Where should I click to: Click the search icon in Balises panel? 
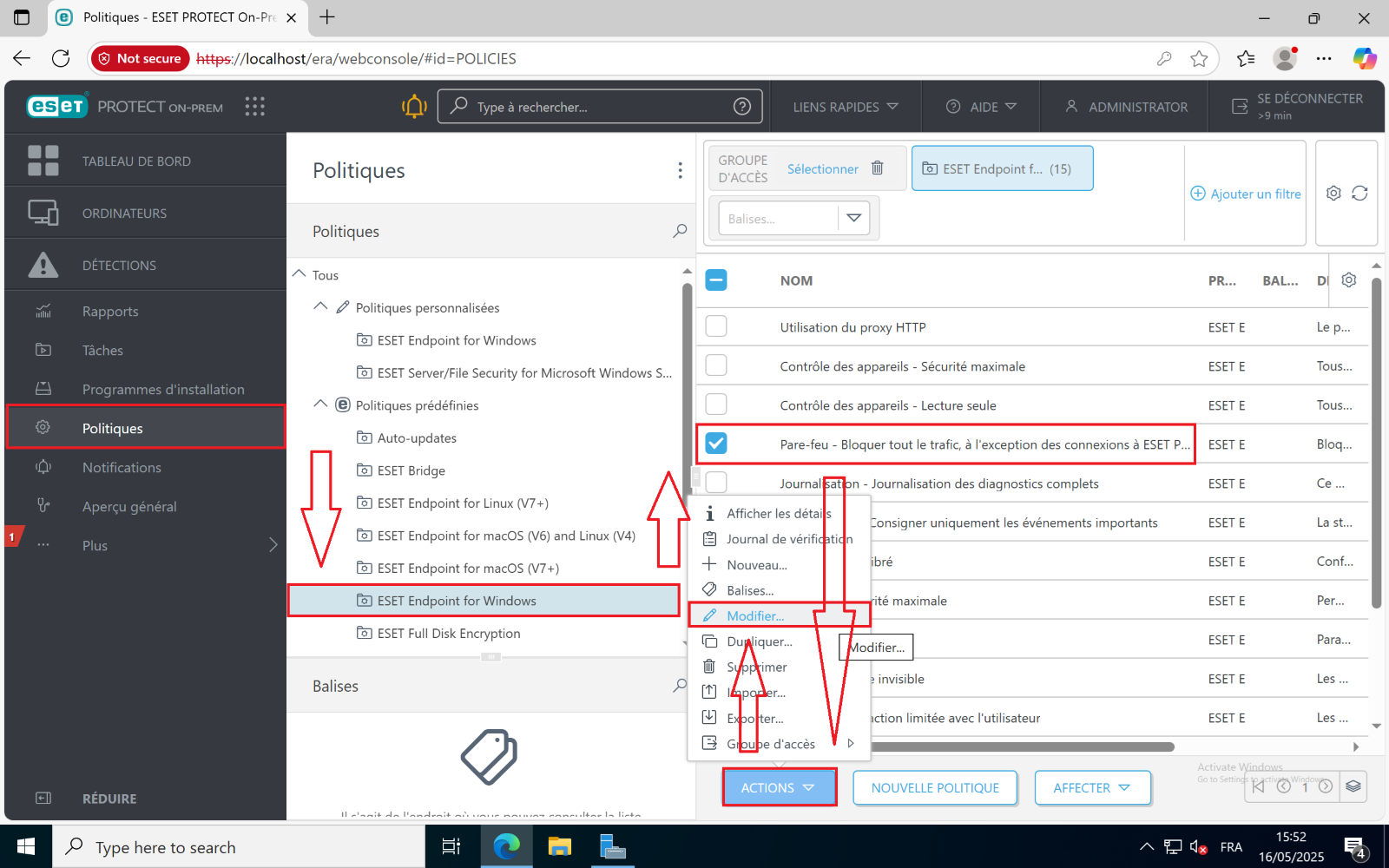coord(680,686)
